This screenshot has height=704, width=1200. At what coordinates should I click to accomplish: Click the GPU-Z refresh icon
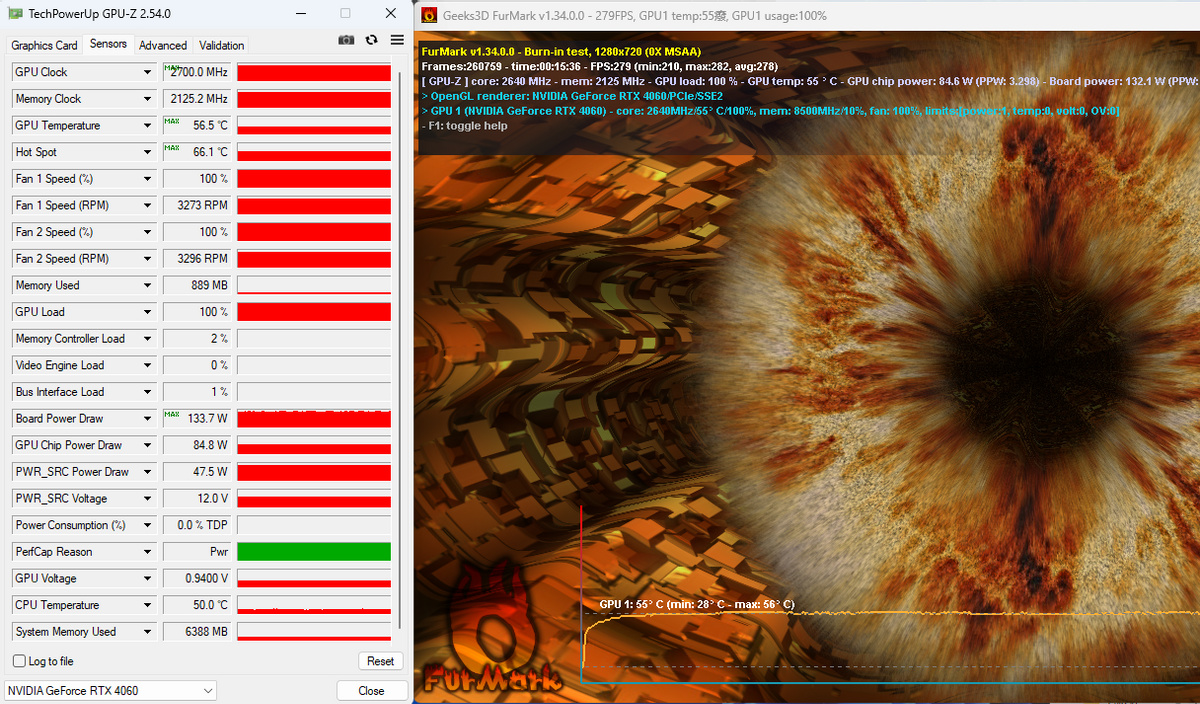(372, 40)
